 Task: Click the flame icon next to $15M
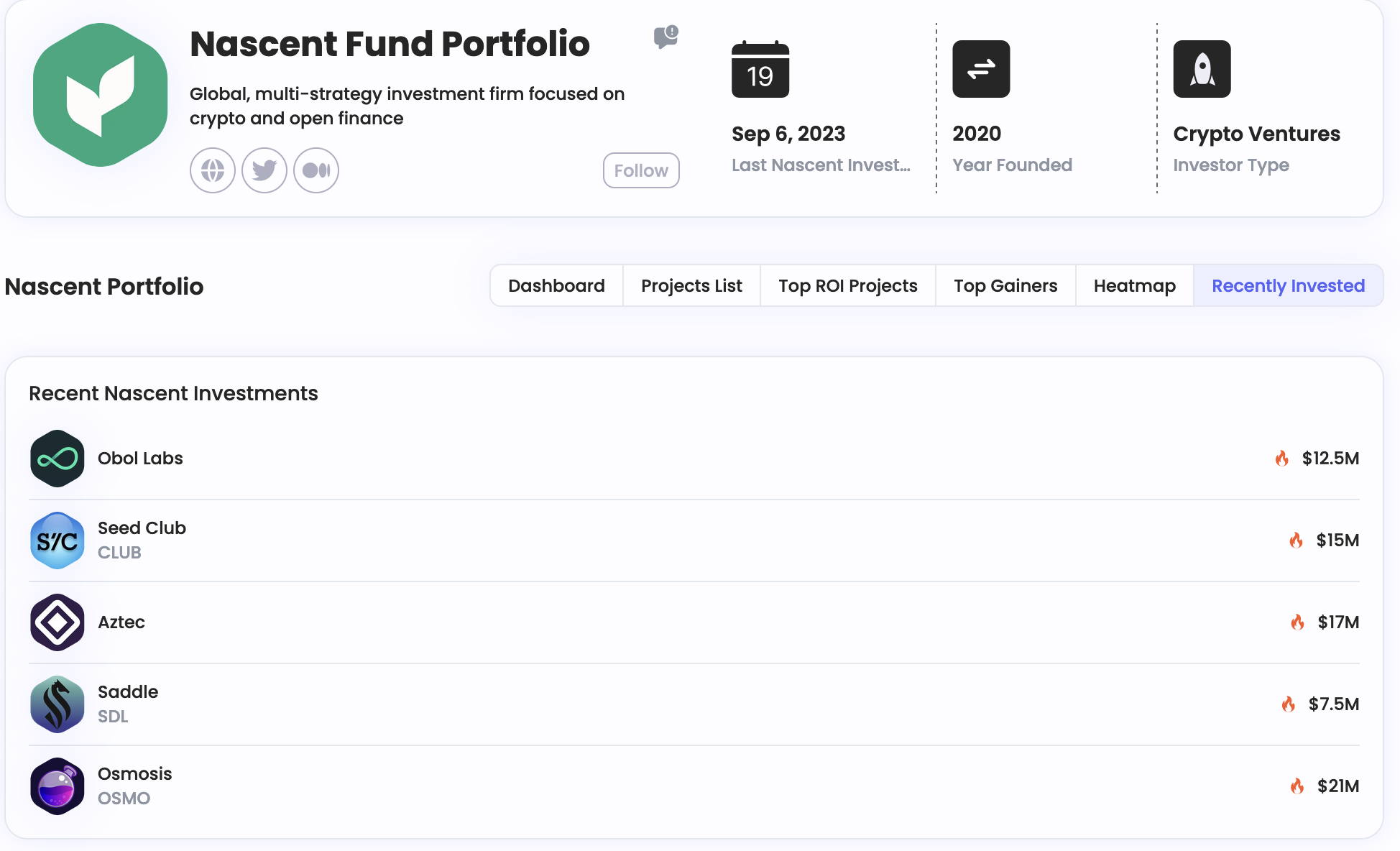[1296, 540]
